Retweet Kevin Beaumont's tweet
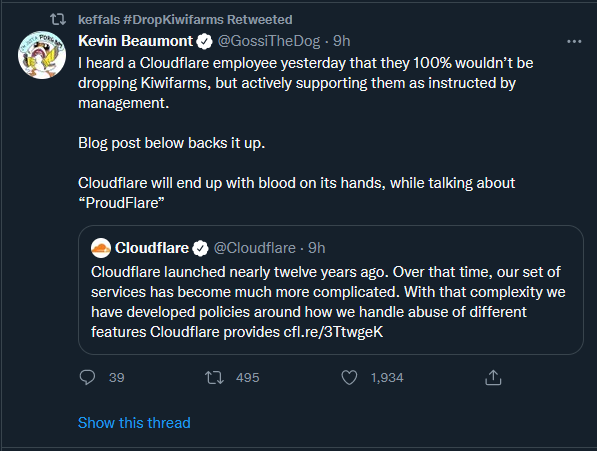The image size is (597, 451). [214, 378]
